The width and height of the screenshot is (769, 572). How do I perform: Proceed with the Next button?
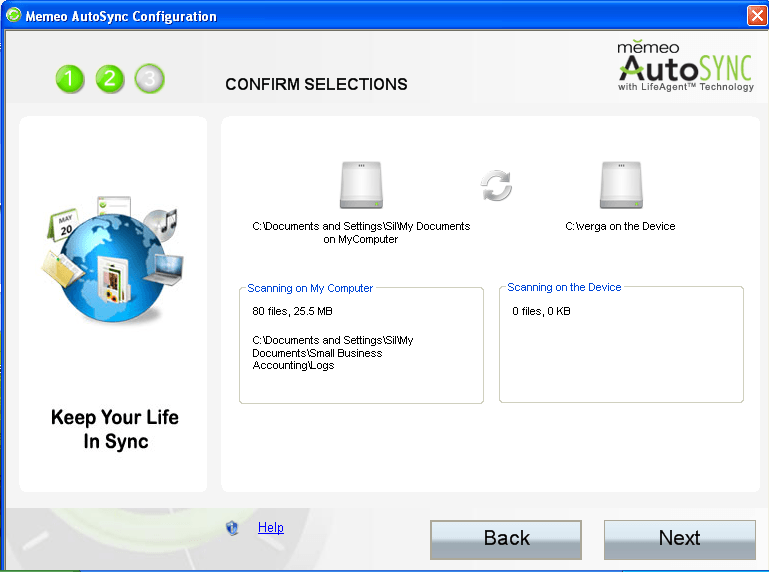tap(680, 540)
